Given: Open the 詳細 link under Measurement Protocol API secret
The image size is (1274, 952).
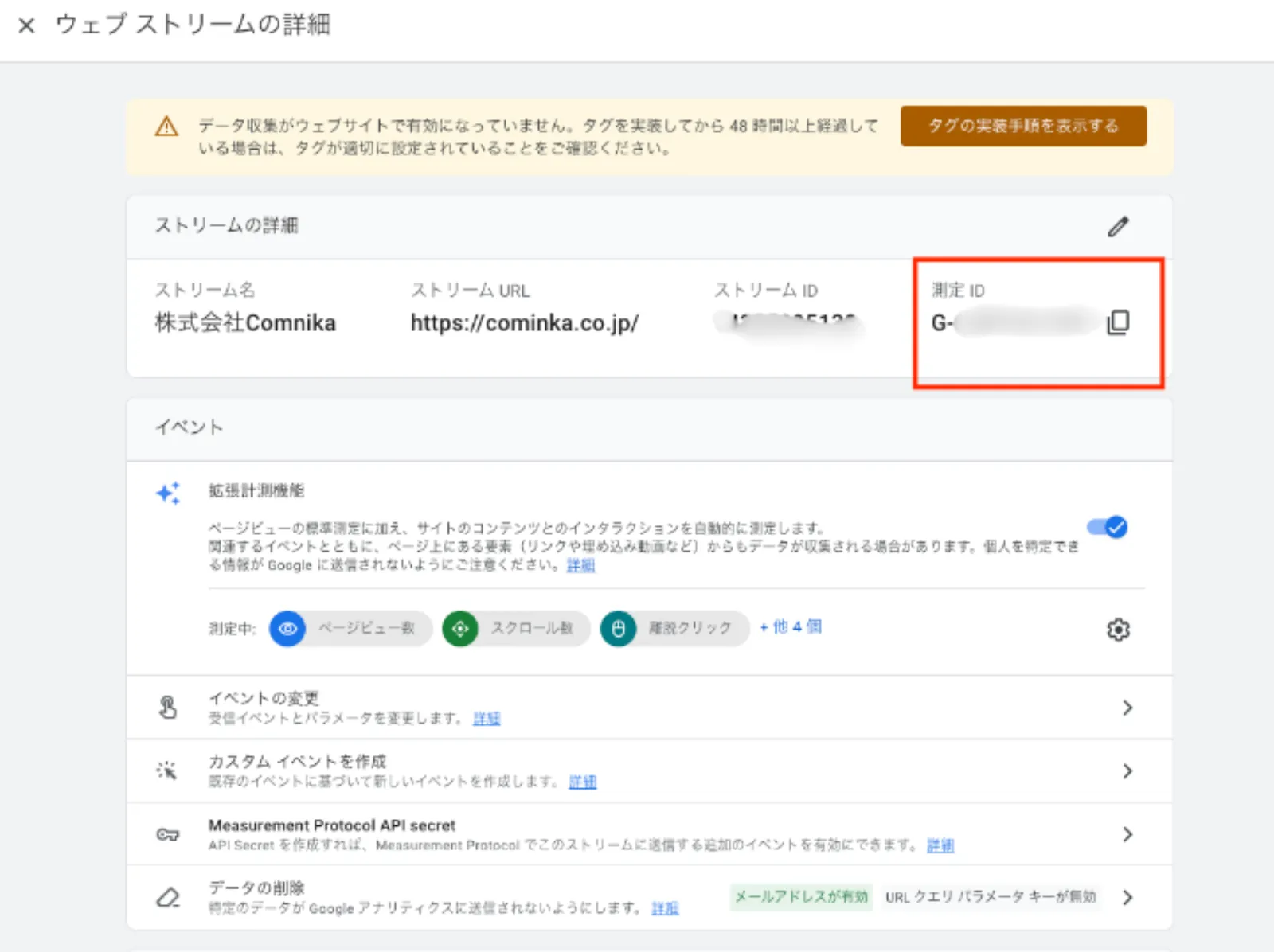Looking at the screenshot, I should tap(940, 845).
